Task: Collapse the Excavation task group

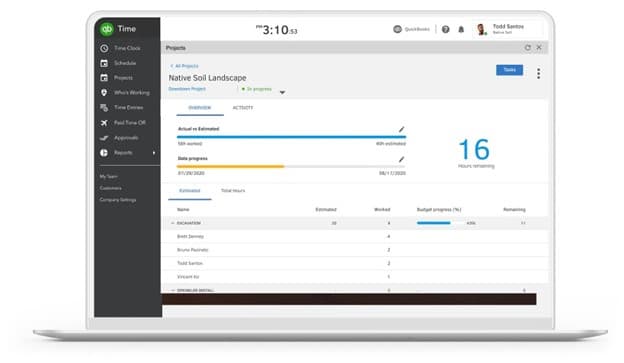Action: tap(172, 223)
